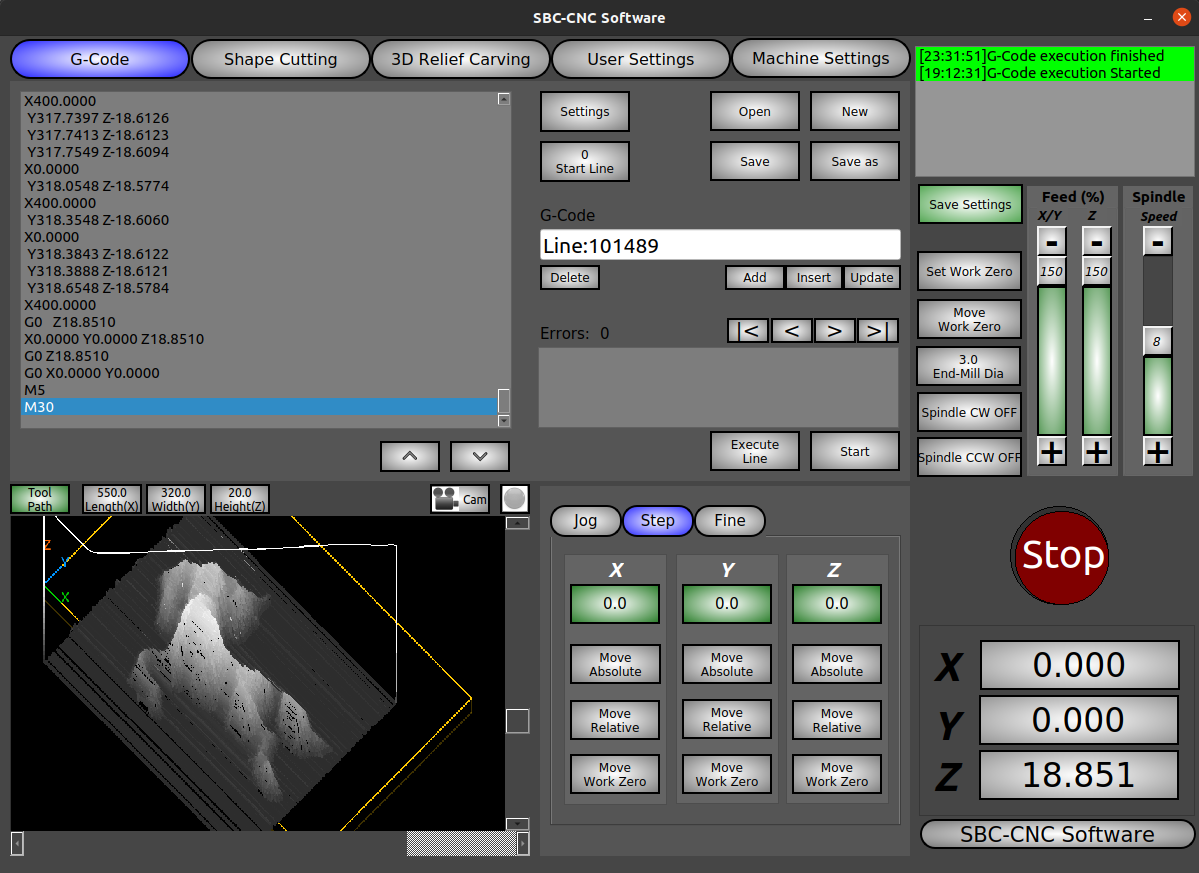Go to the next G-code line
Image resolution: width=1199 pixels, height=873 pixels.
point(835,331)
